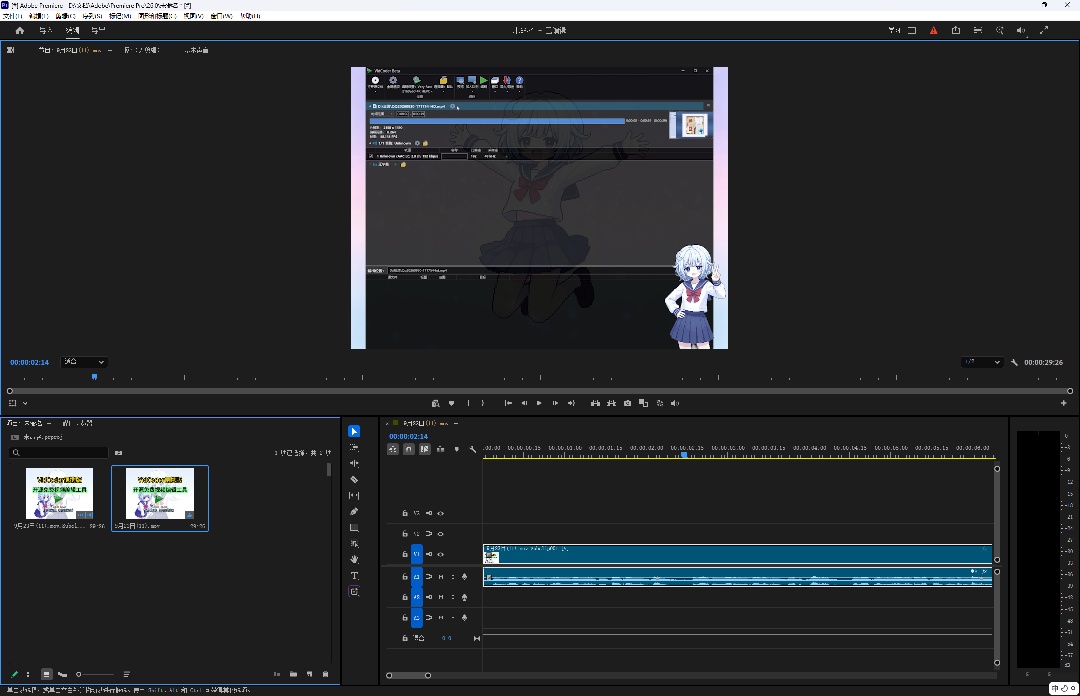Toggle linked selection in timeline

pos(424,449)
